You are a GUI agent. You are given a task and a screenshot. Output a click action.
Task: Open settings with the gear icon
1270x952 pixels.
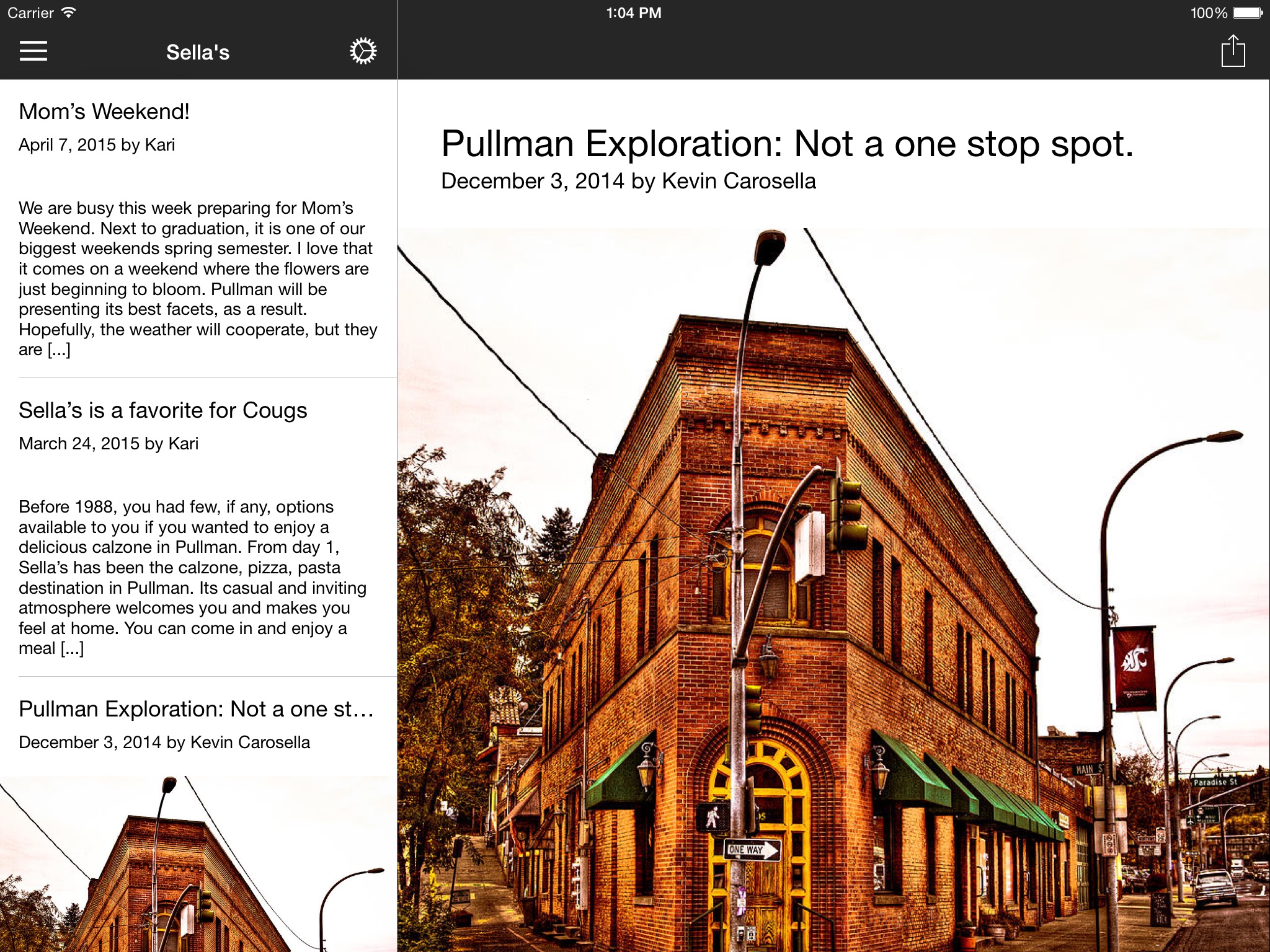pos(363,51)
